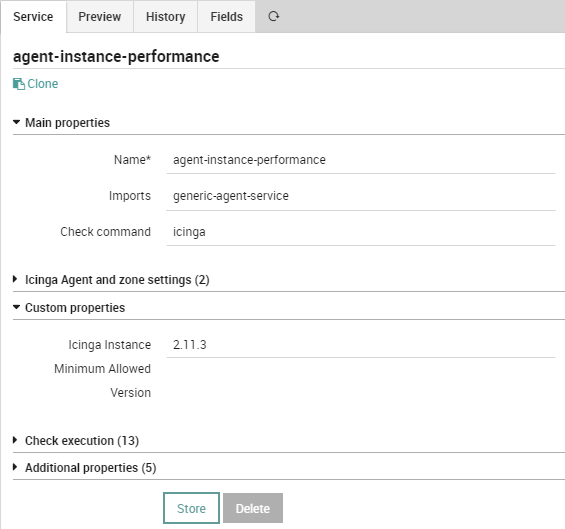
Task: Collapse the Main properties triangle arrow
Action: point(16,123)
